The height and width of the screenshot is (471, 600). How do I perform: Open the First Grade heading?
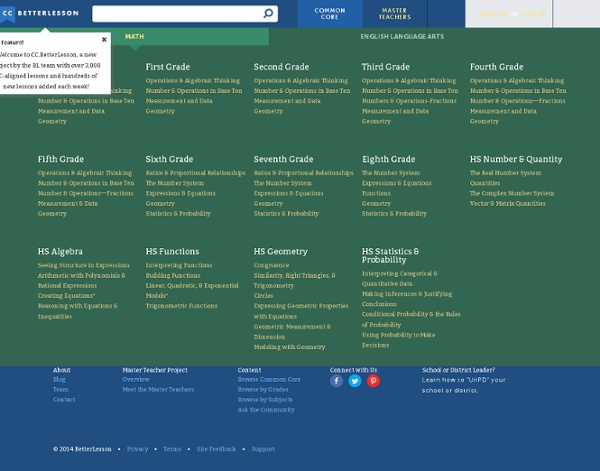[x=168, y=67]
